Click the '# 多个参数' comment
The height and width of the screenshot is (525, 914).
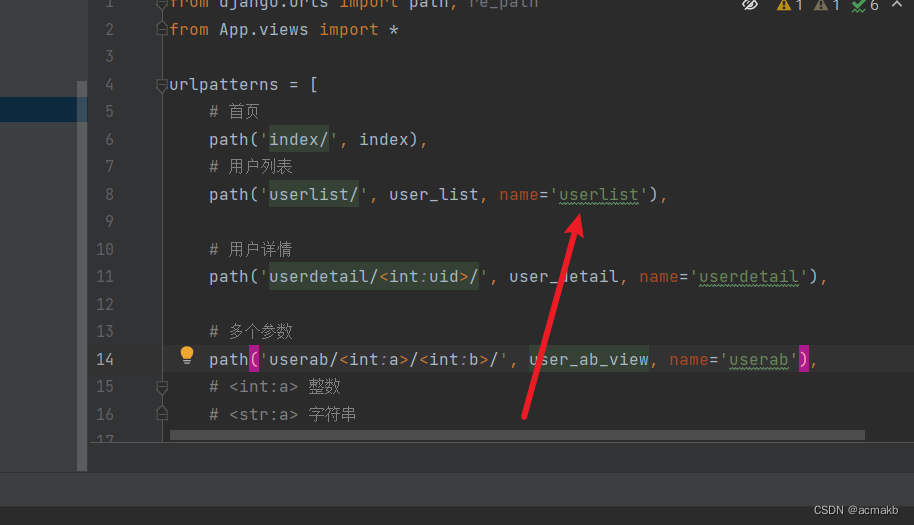[x=251, y=332]
